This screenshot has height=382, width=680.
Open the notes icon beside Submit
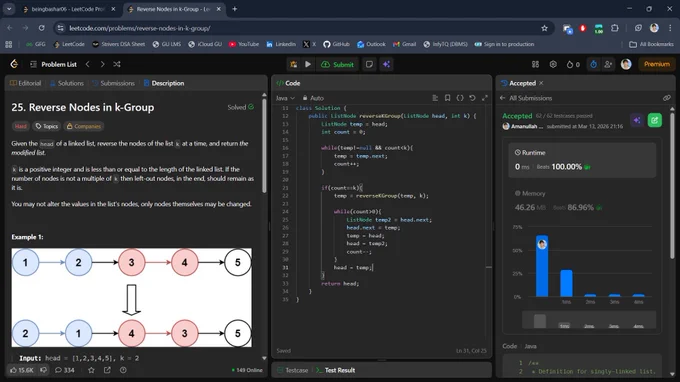(x=369, y=64)
